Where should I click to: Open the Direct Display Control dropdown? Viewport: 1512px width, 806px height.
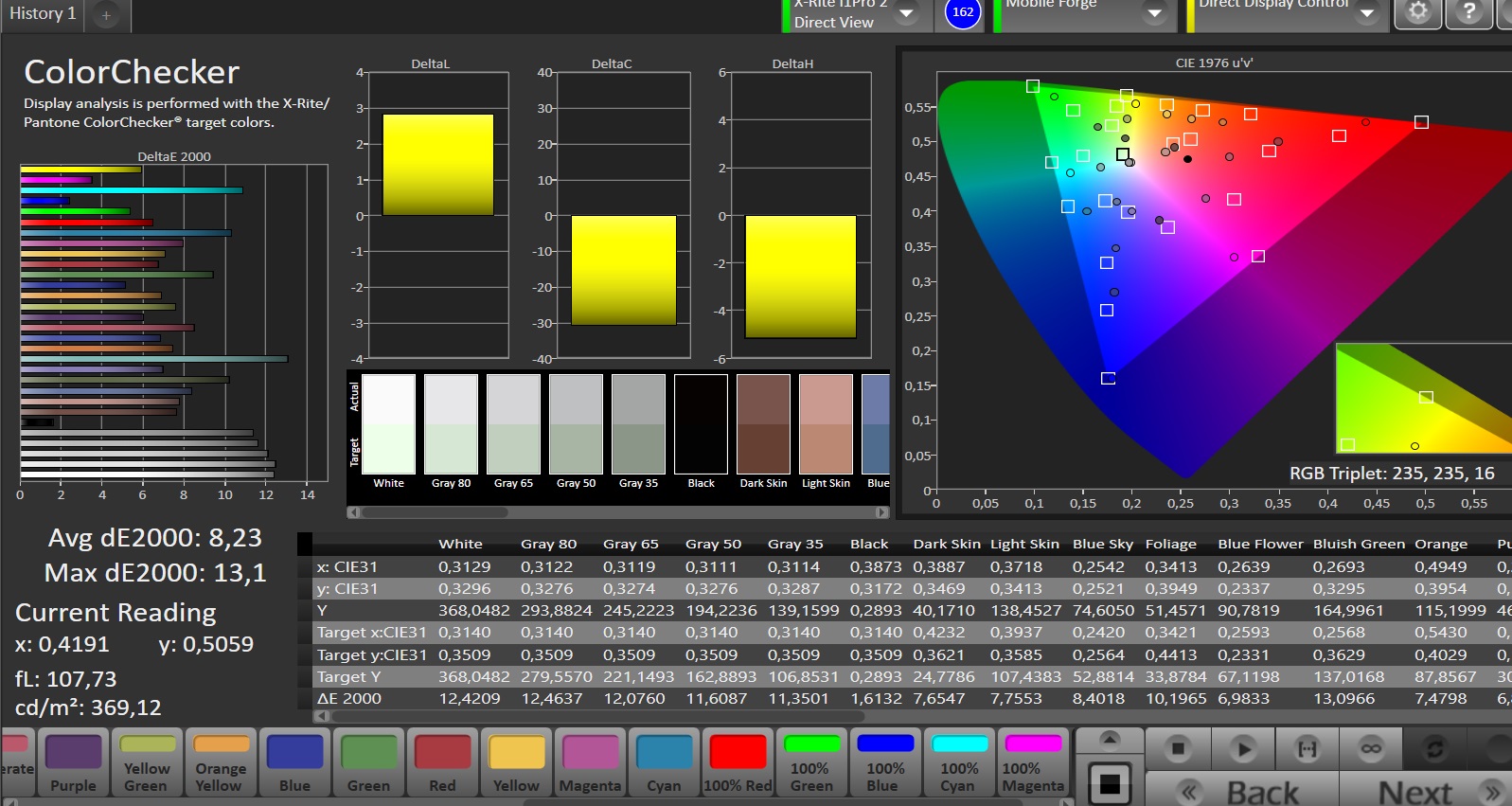pyautogui.click(x=1366, y=13)
